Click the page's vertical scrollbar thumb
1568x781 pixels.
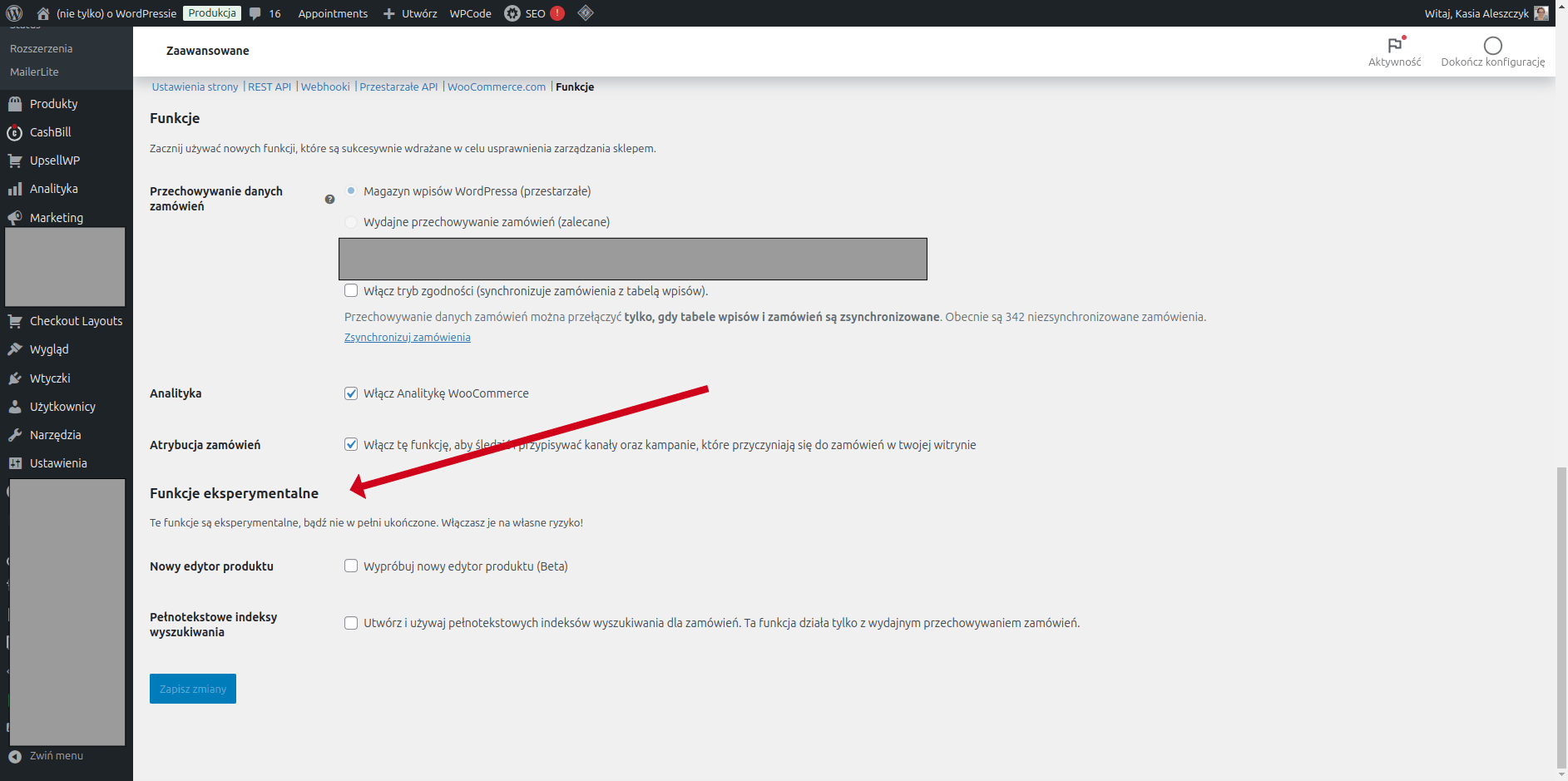pyautogui.click(x=1561, y=615)
